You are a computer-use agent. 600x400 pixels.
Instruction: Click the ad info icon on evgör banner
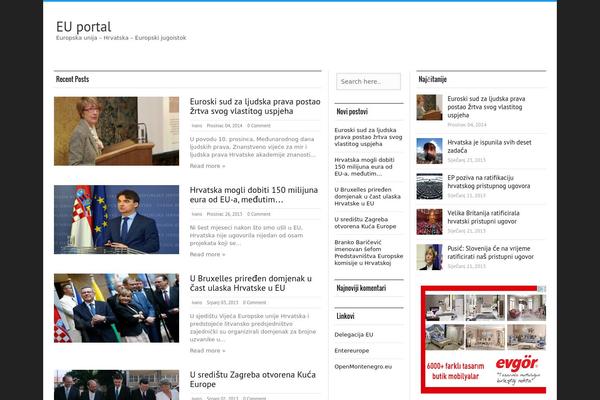pos(542,289)
